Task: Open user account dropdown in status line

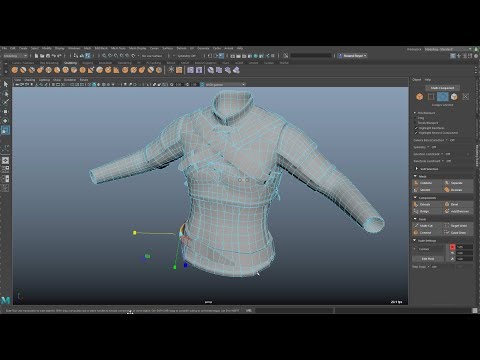Action: 353,56
